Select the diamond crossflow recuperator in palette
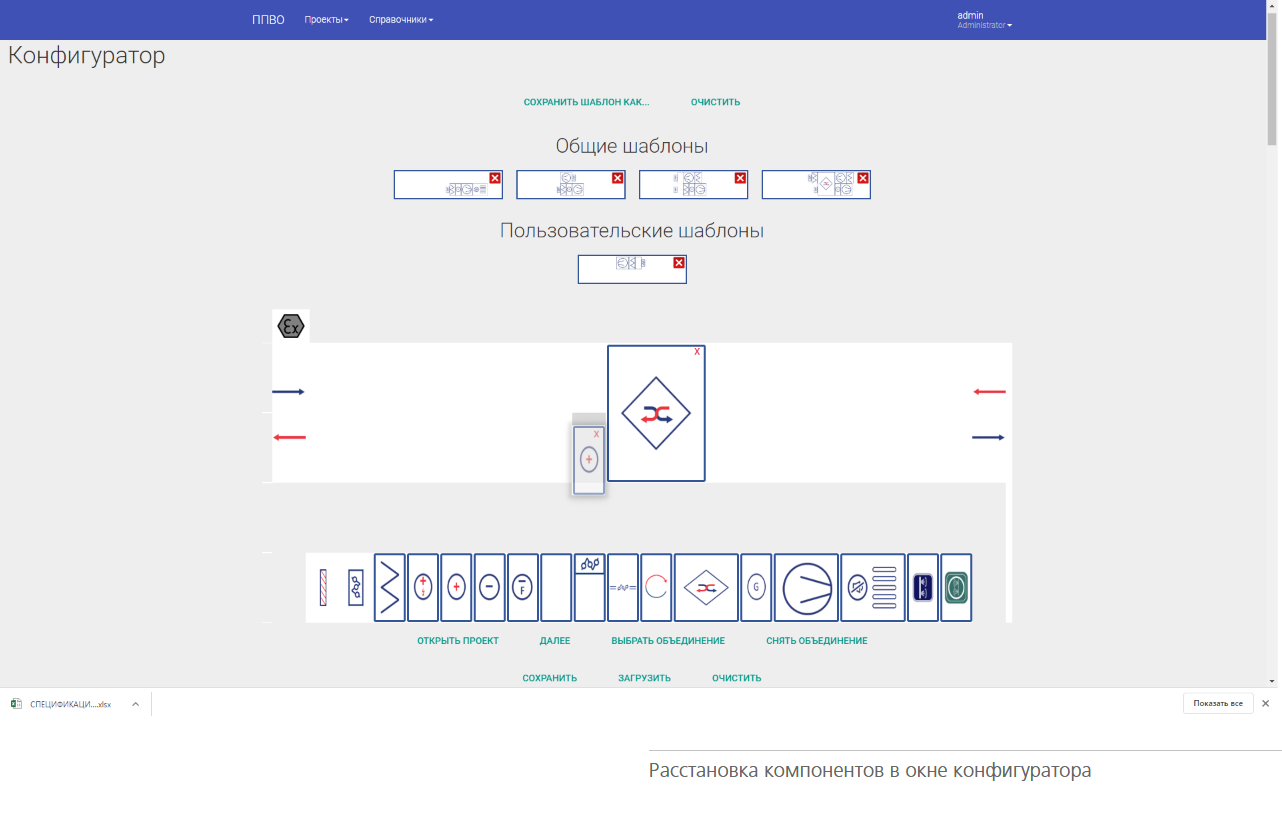The width and height of the screenshot is (1282, 813). click(706, 588)
